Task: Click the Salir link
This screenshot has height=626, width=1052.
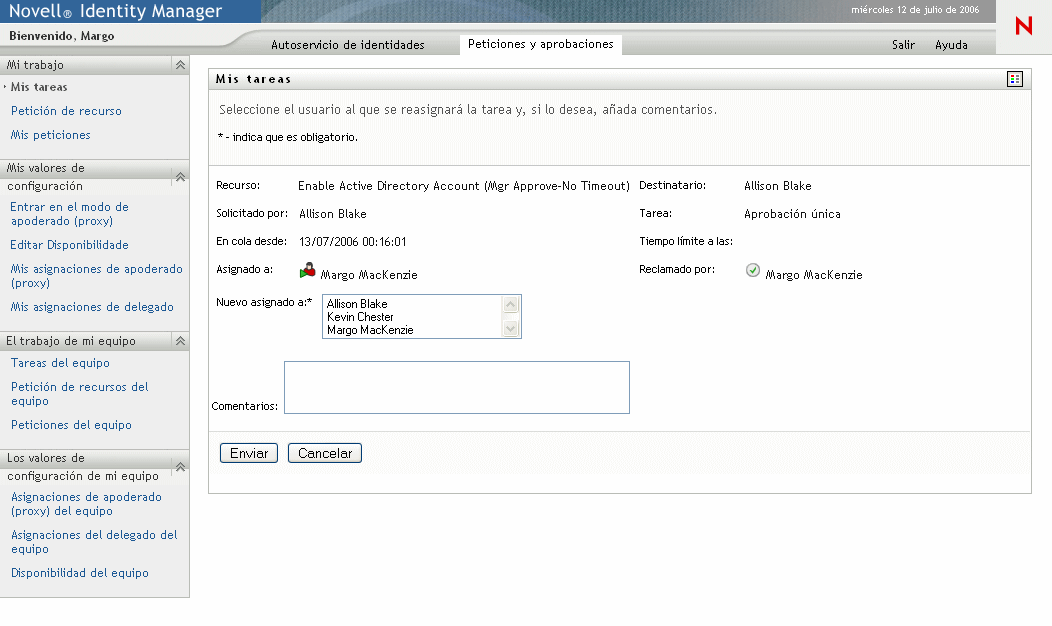Action: click(903, 45)
